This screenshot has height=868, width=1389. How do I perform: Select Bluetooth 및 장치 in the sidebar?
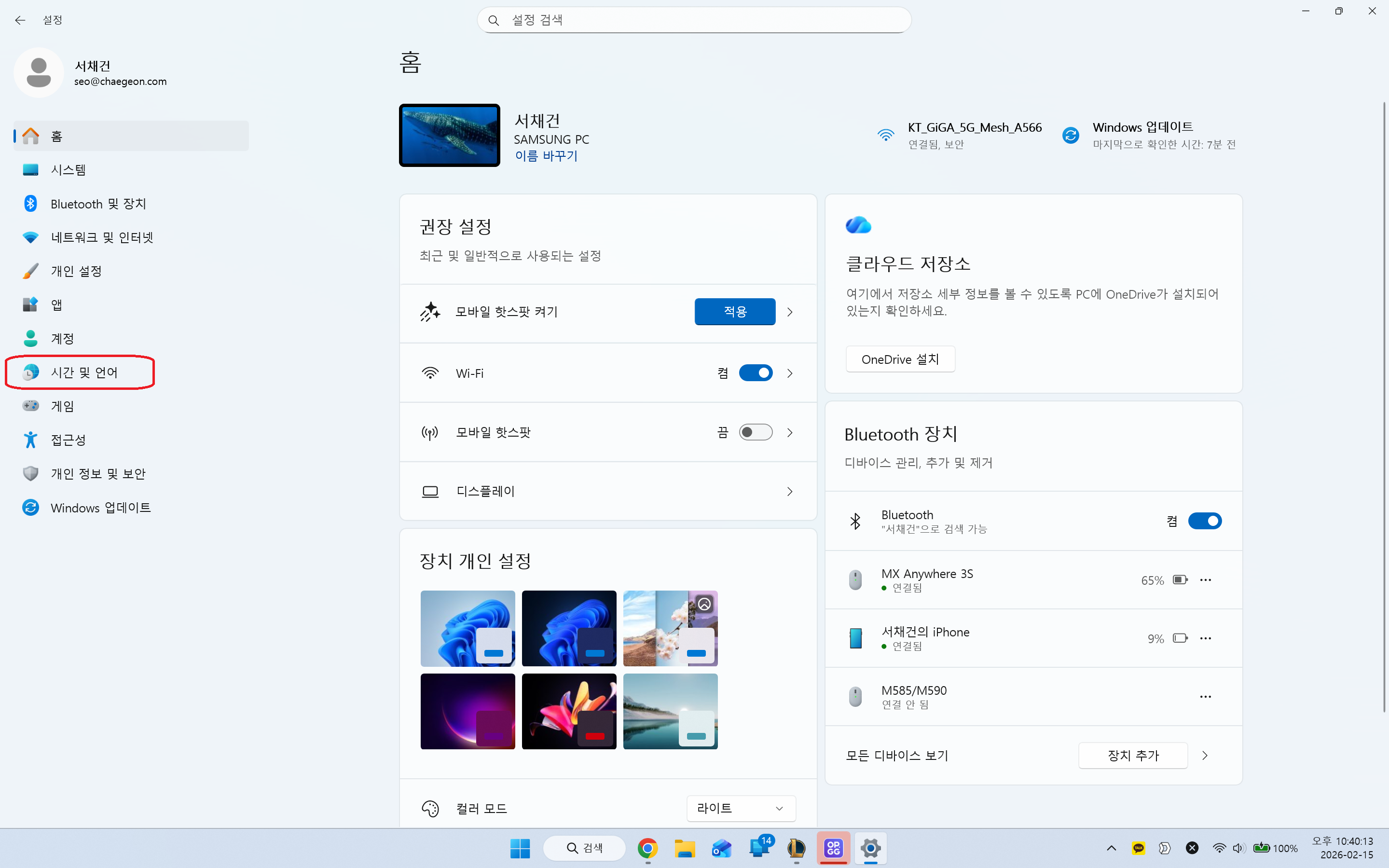(100, 203)
